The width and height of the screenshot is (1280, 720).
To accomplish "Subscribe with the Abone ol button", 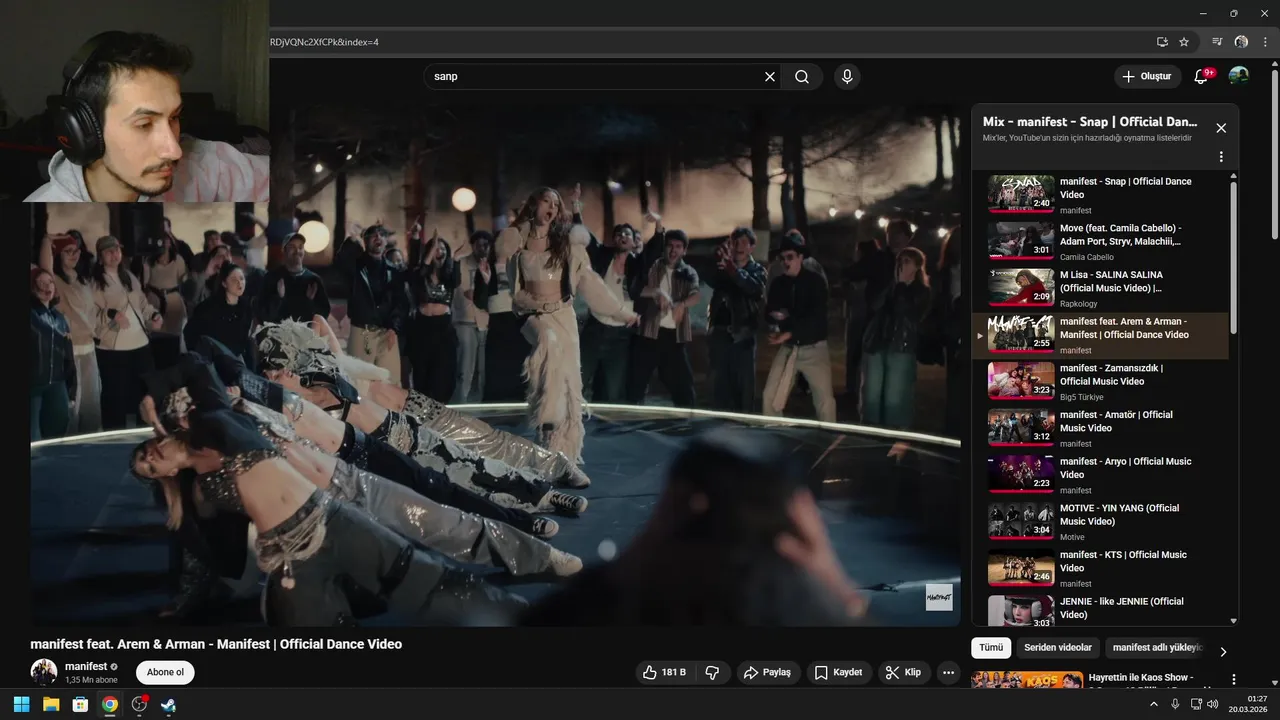I will pyautogui.click(x=165, y=672).
